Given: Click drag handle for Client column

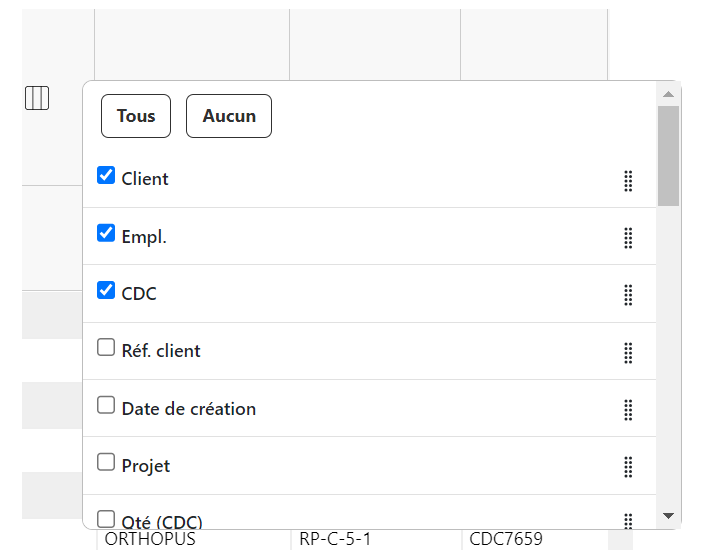Looking at the screenshot, I should click(x=628, y=180).
